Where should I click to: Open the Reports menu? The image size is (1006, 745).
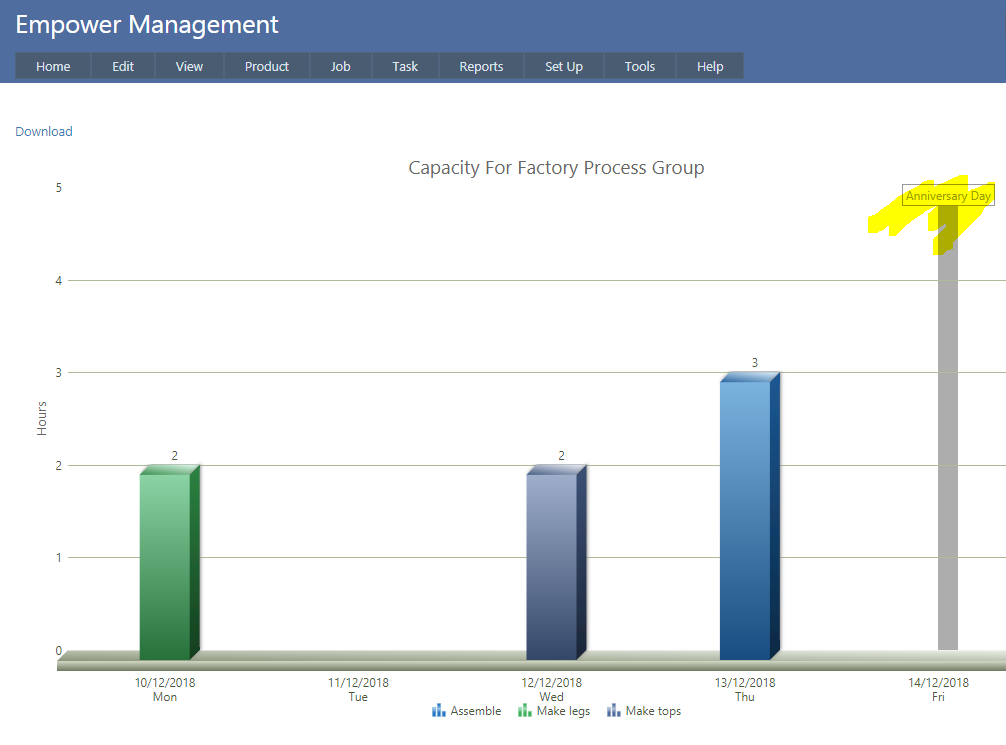click(481, 66)
